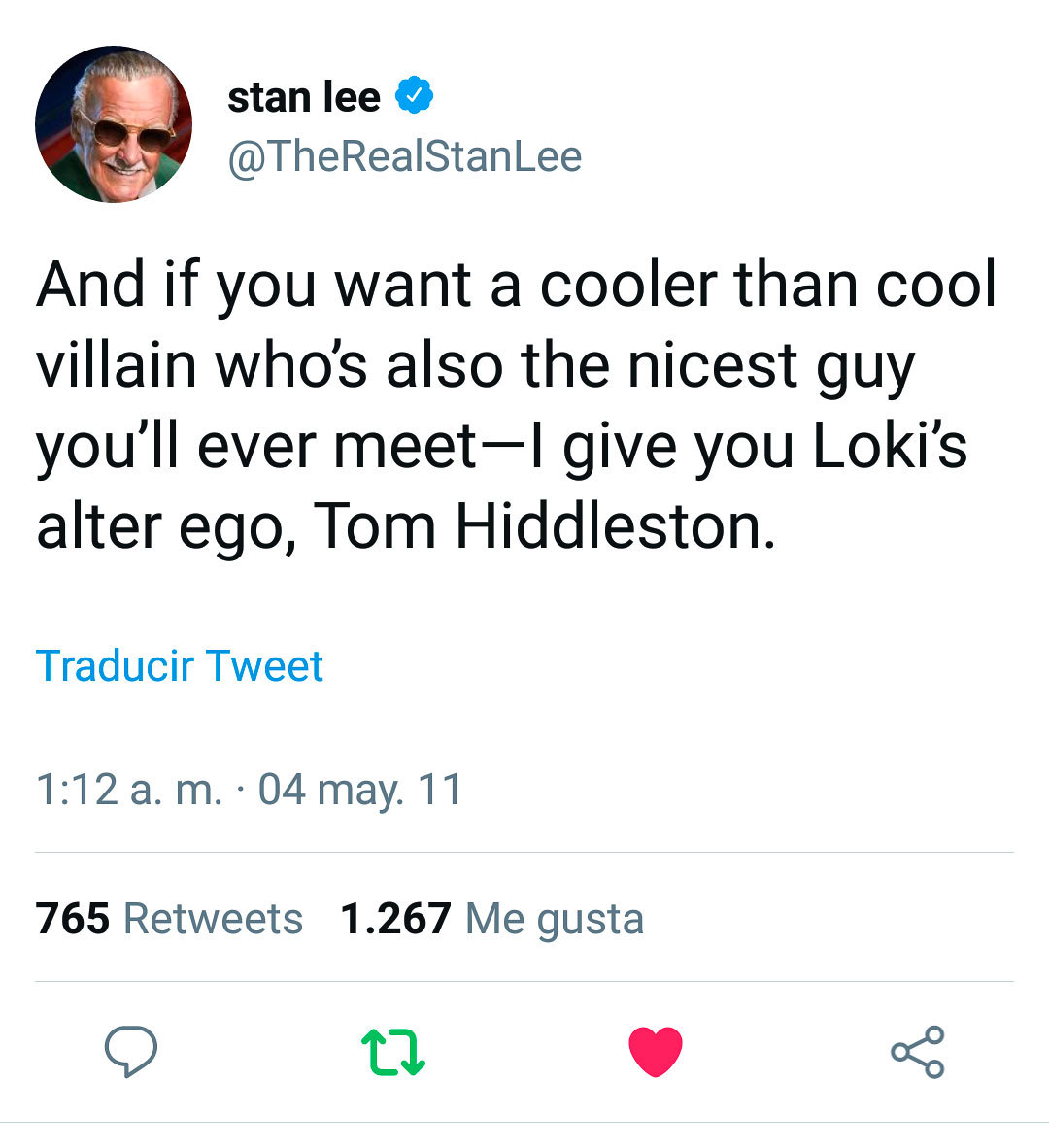
Task: Open the share icon options
Action: tap(917, 1052)
